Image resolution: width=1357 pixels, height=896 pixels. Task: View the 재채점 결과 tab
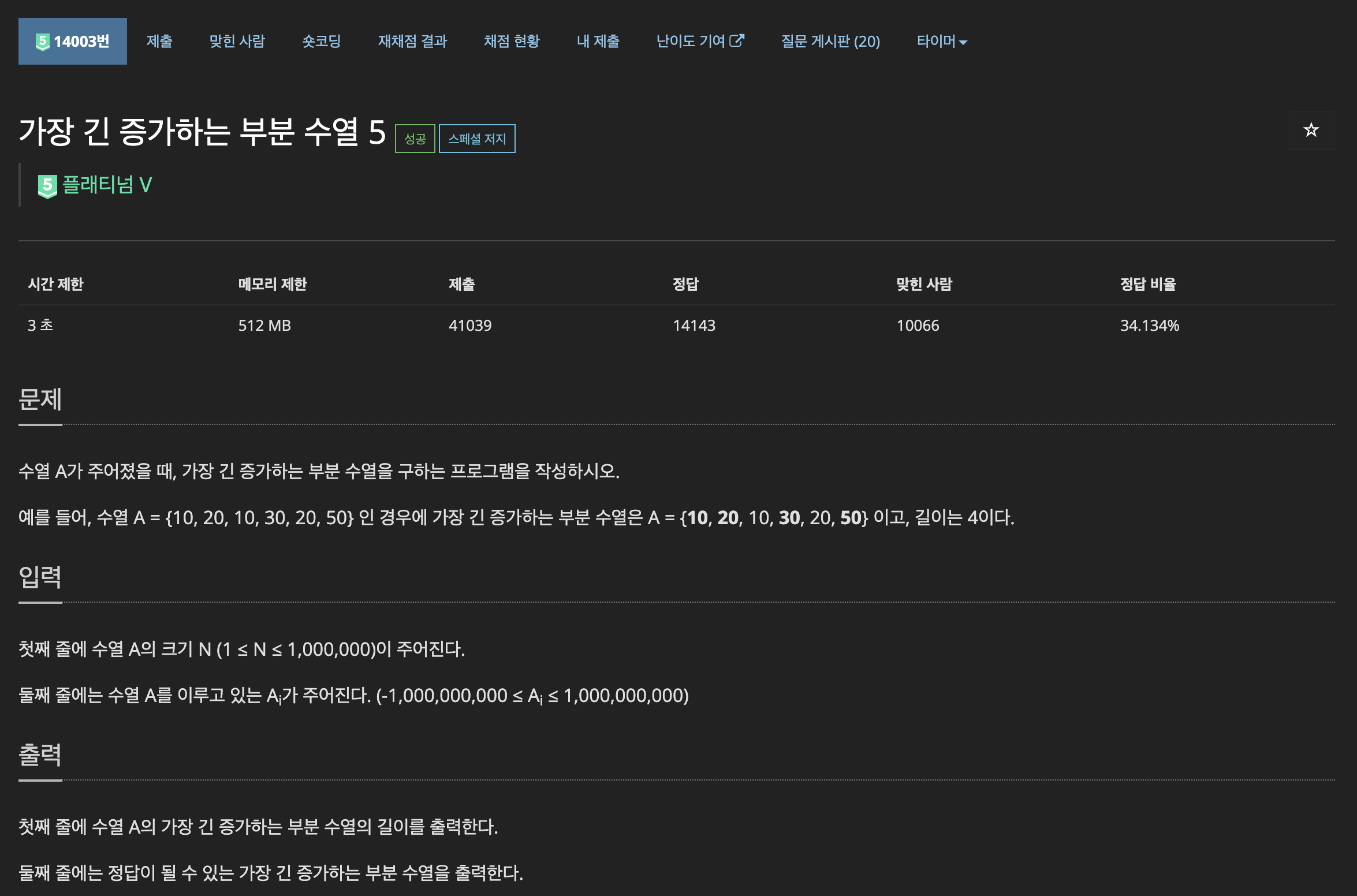412,42
